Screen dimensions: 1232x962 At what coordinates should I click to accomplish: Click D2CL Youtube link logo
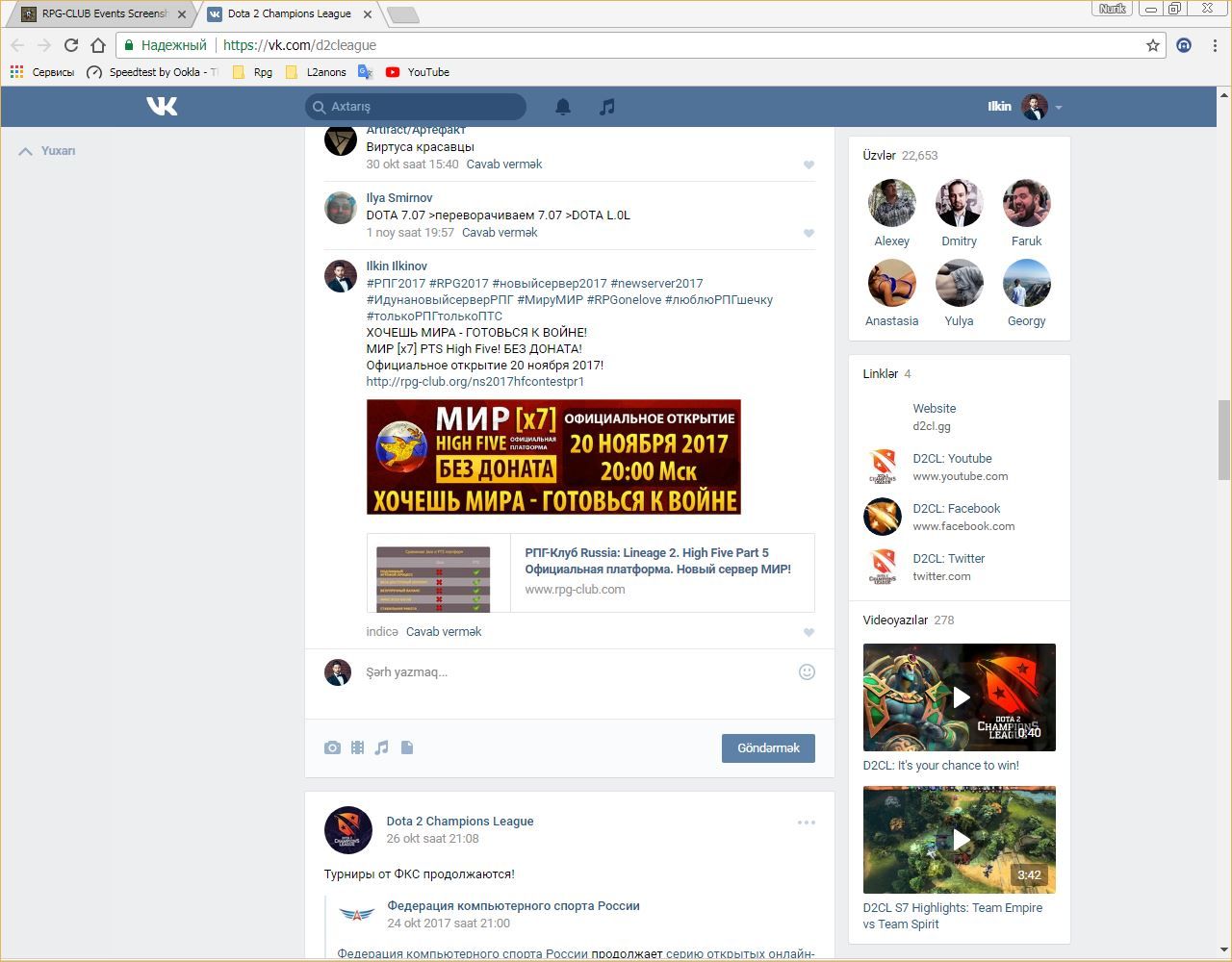coord(882,467)
